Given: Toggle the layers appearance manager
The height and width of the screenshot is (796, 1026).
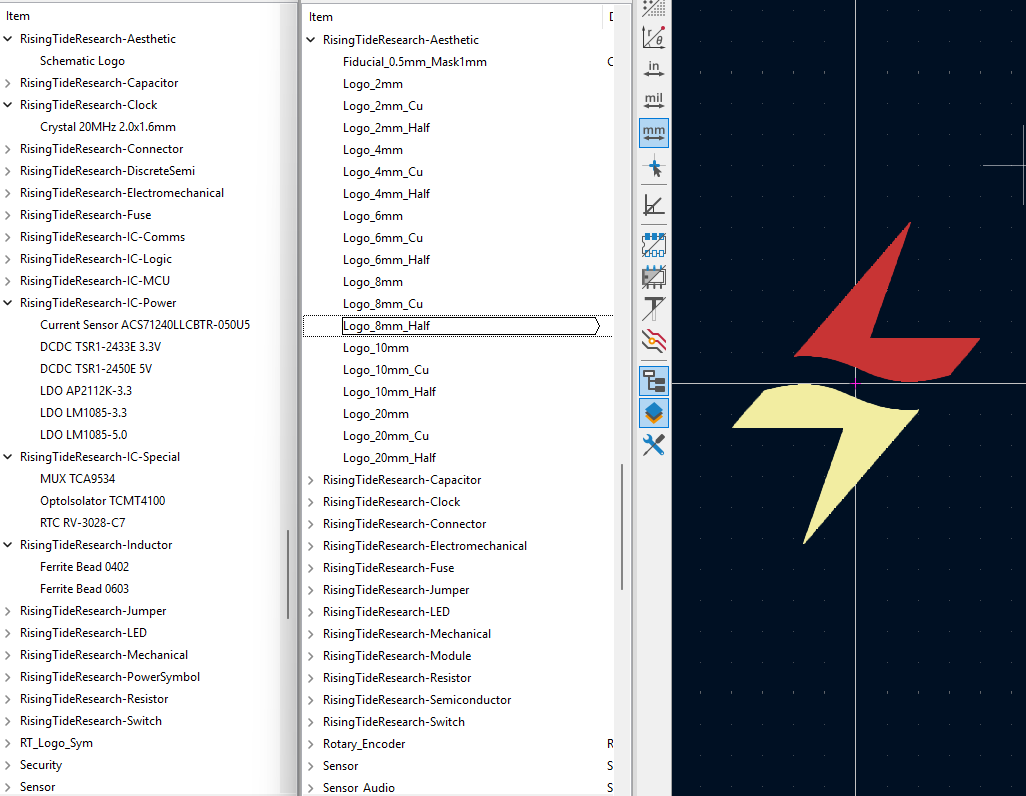Looking at the screenshot, I should [x=654, y=413].
